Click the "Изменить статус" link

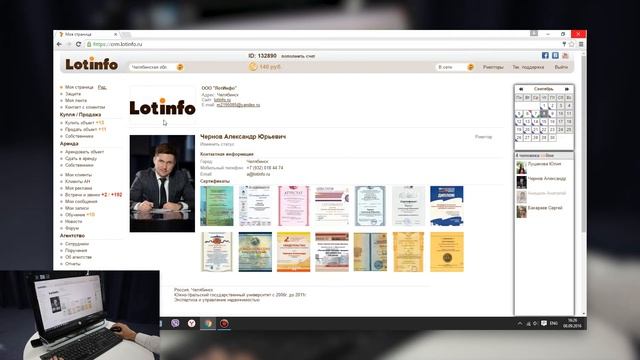217,144
